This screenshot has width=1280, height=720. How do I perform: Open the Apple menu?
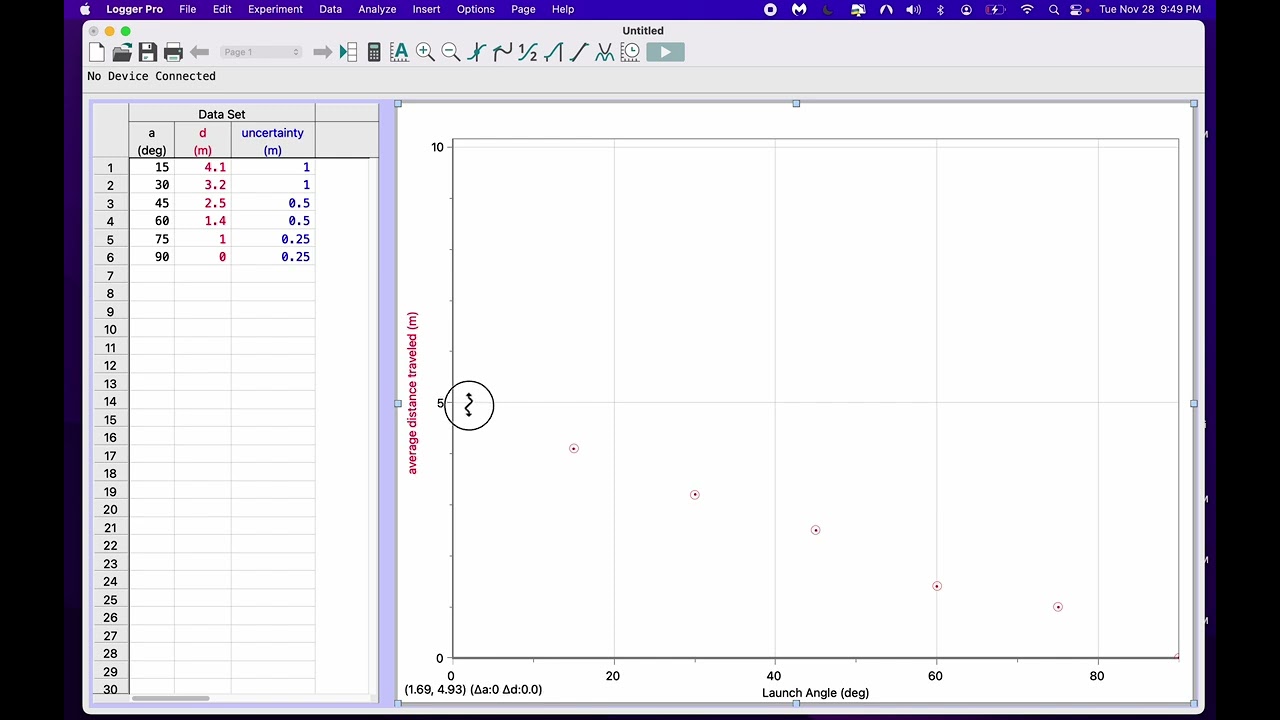pyautogui.click(x=85, y=9)
